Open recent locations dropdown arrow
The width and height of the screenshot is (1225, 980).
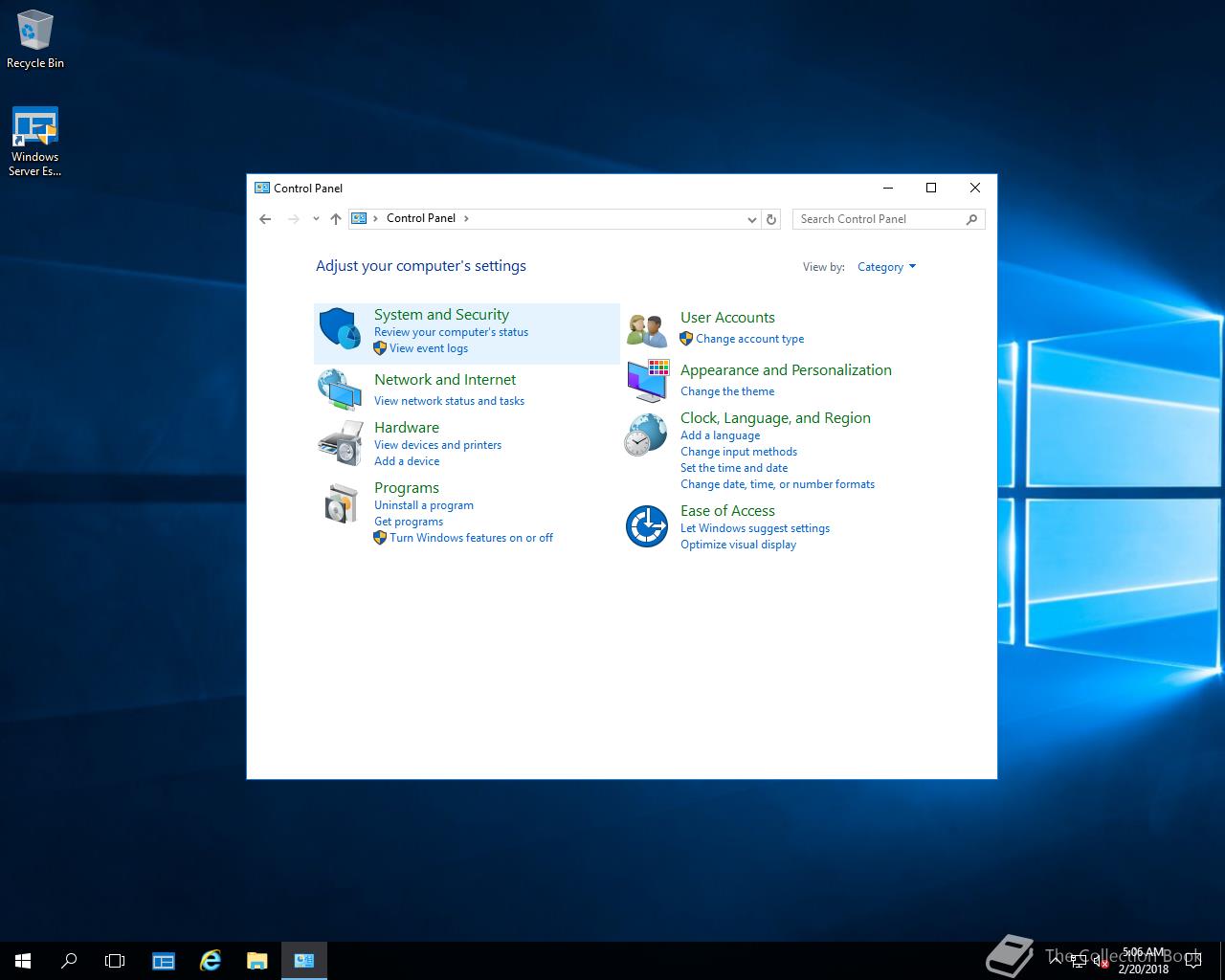316,219
